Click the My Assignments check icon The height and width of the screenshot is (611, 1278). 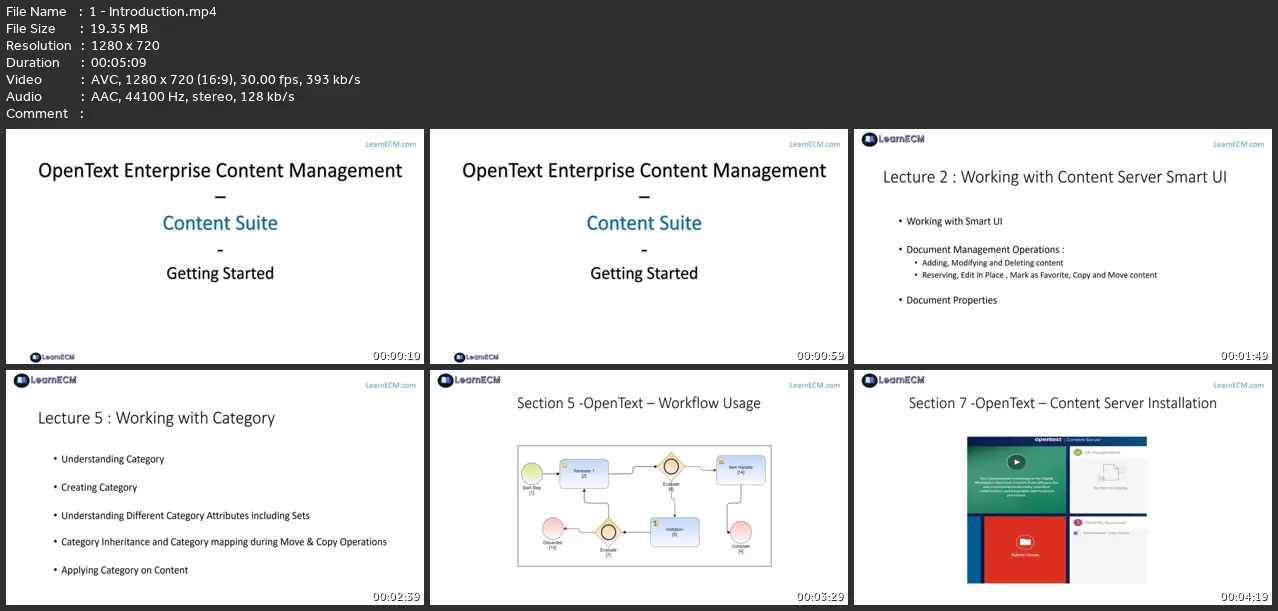(1077, 452)
